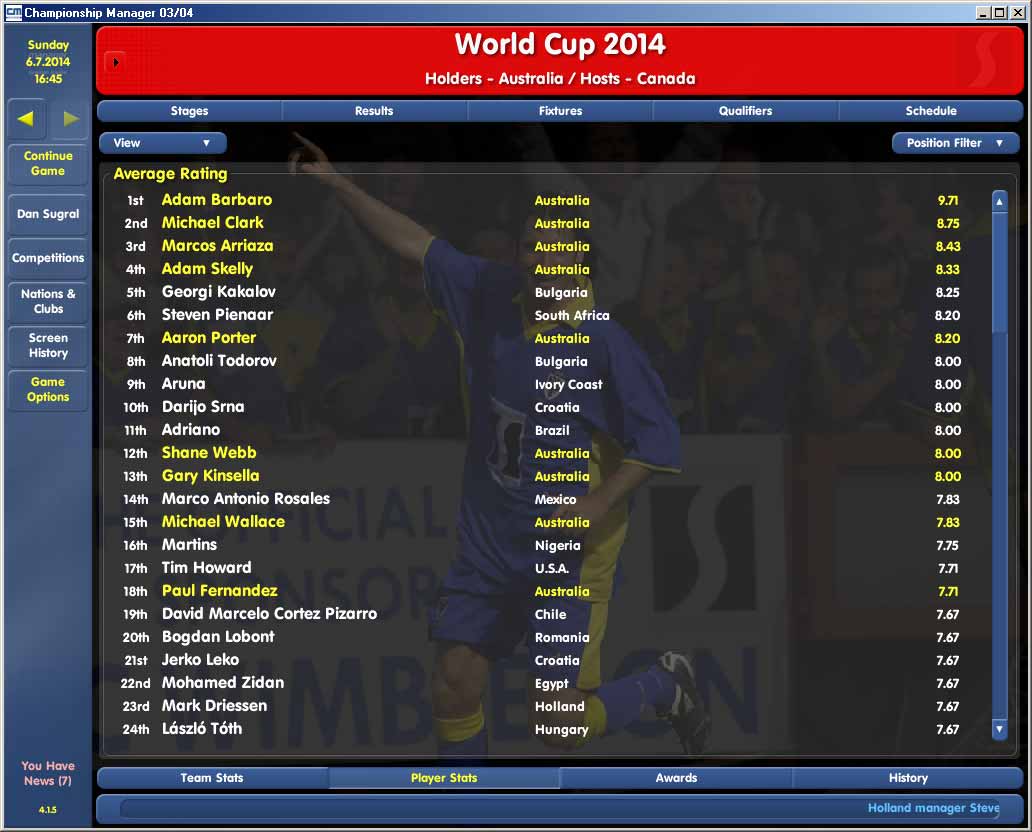Click Chile nation name
The height and width of the screenshot is (832, 1032).
550,615
